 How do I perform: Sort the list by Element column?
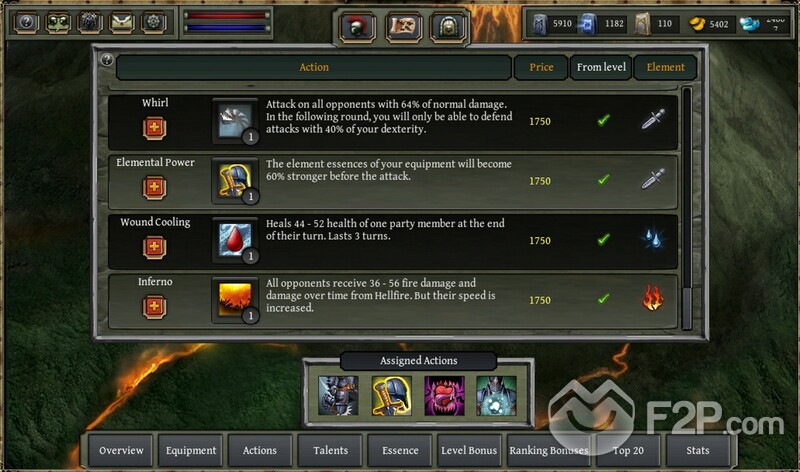[665, 67]
